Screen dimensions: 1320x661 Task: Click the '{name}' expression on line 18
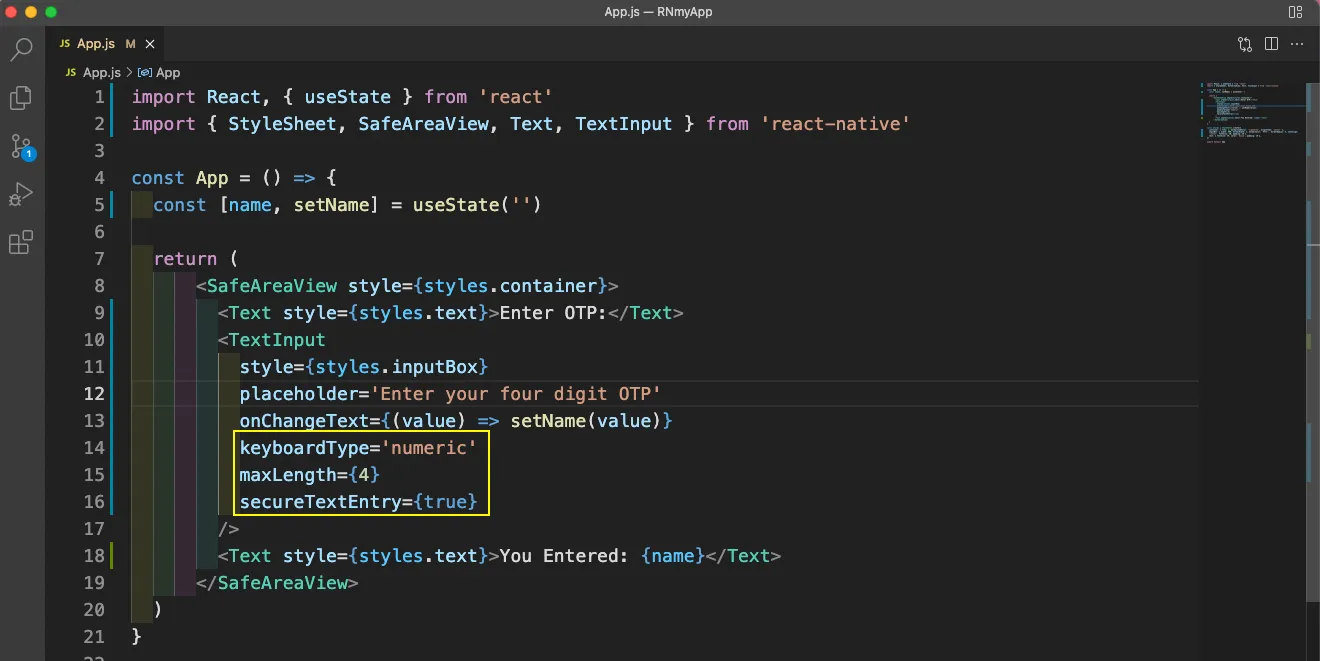pyautogui.click(x=673, y=556)
